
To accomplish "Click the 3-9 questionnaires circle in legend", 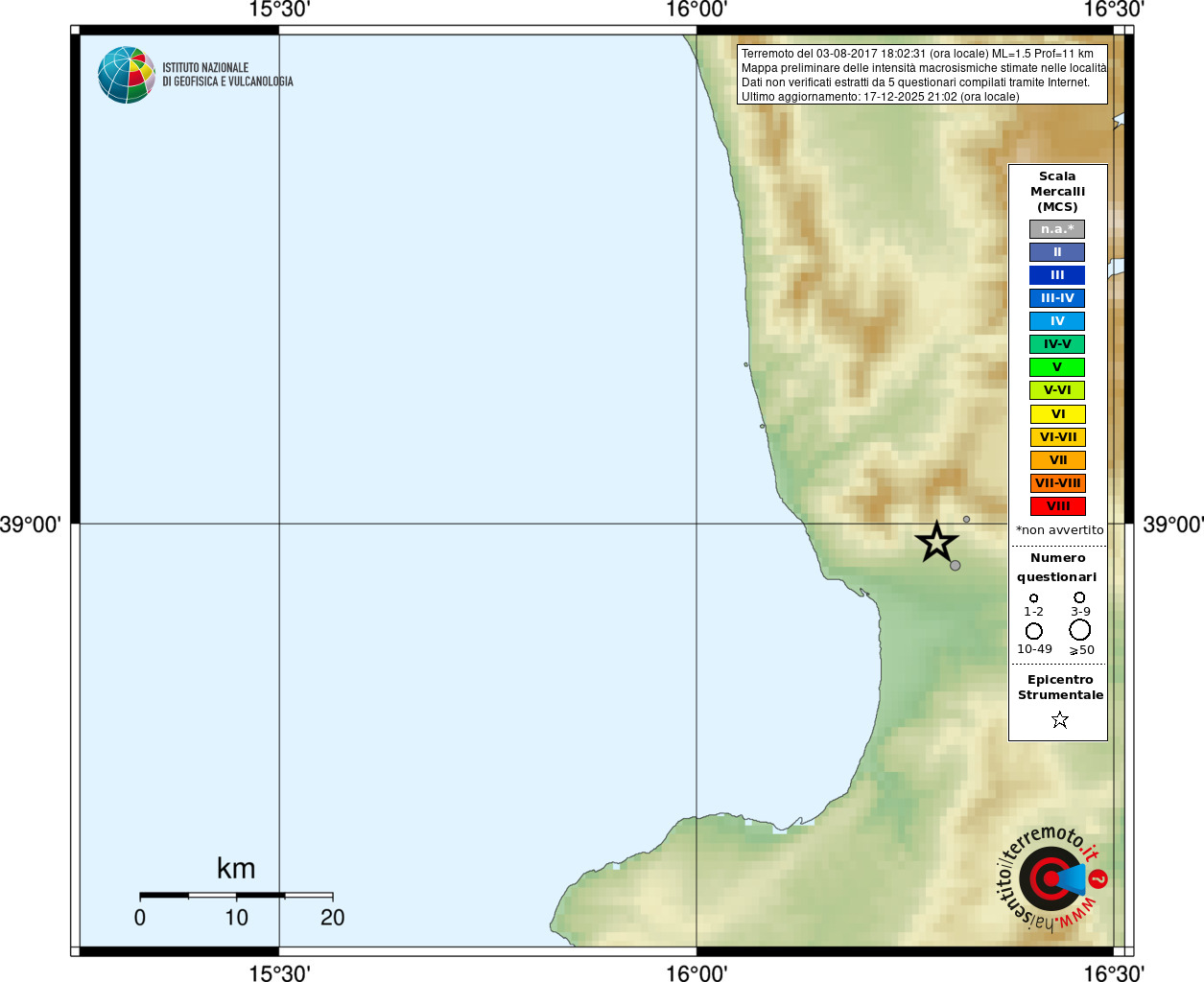I will pyautogui.click(x=1079, y=597).
